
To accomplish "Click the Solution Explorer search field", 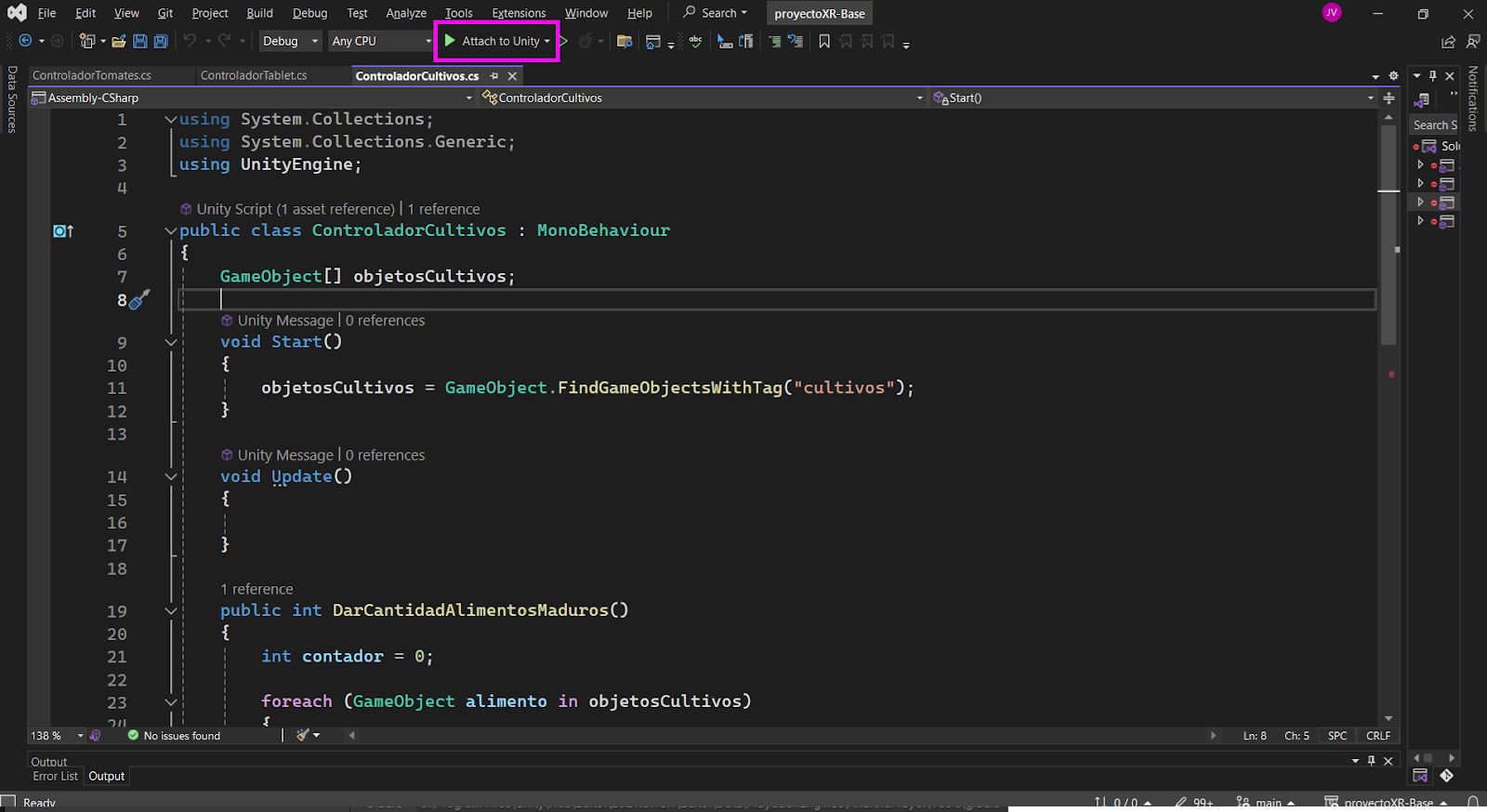I will tap(1434, 124).
